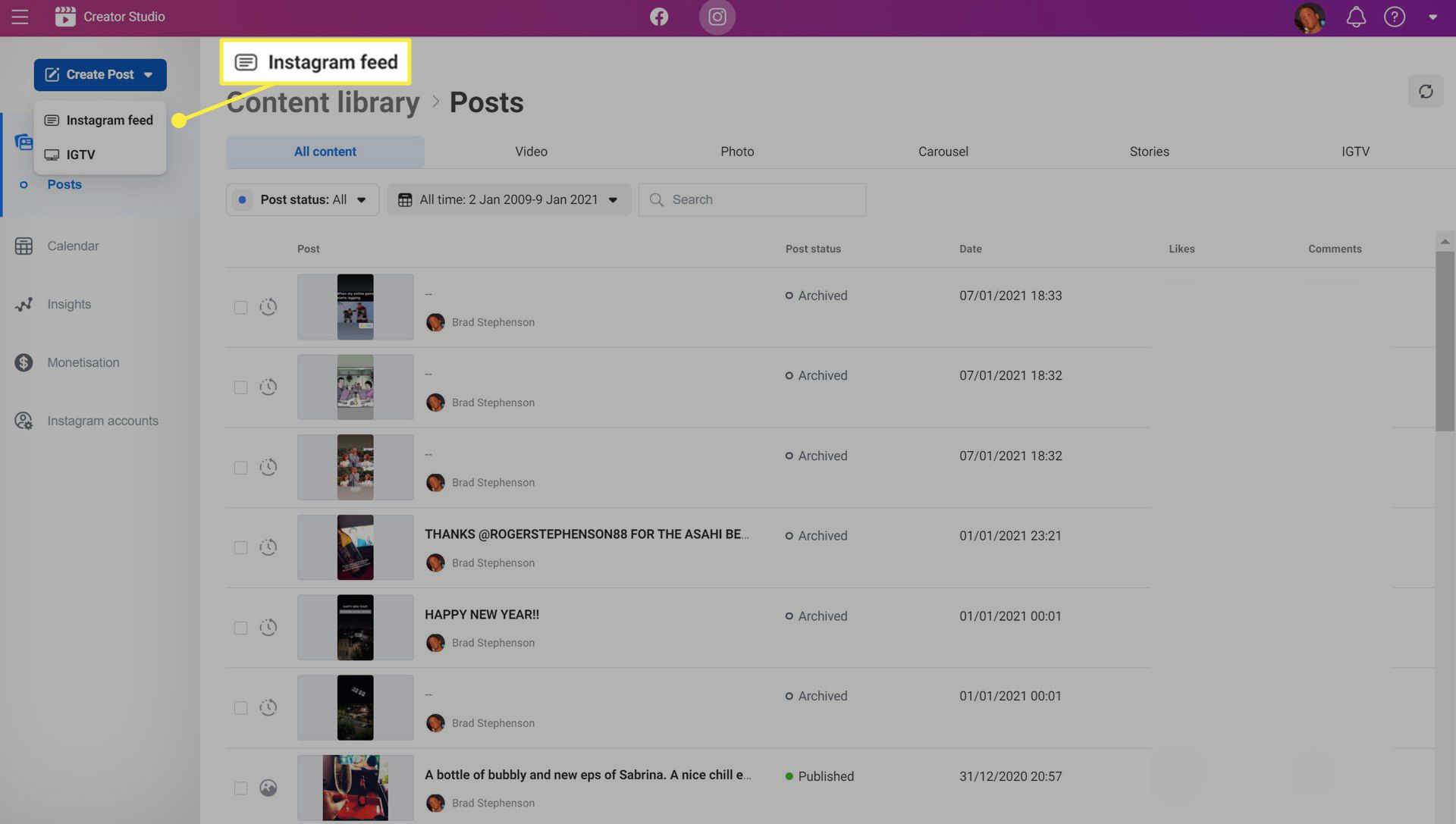Select the Stories tab in content library
This screenshot has width=1456, height=824.
pyautogui.click(x=1149, y=152)
